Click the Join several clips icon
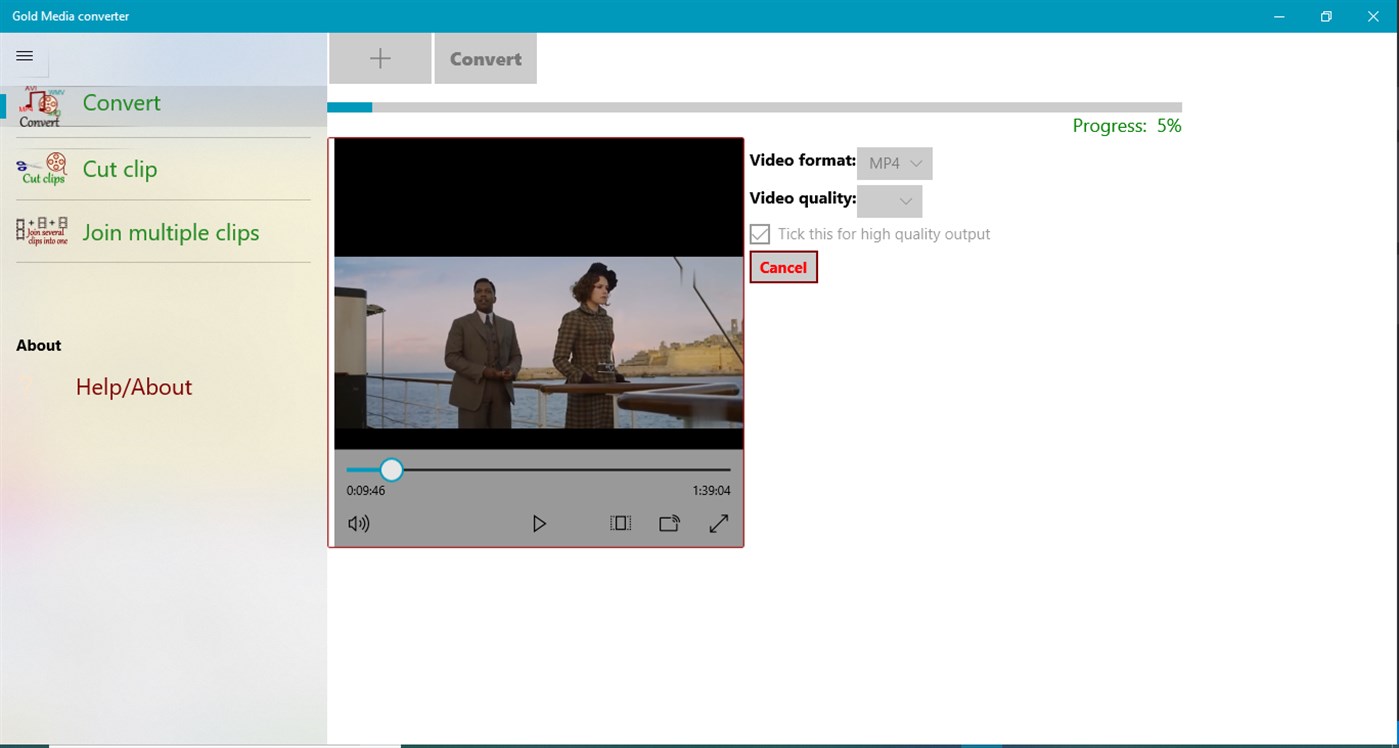 tap(40, 231)
